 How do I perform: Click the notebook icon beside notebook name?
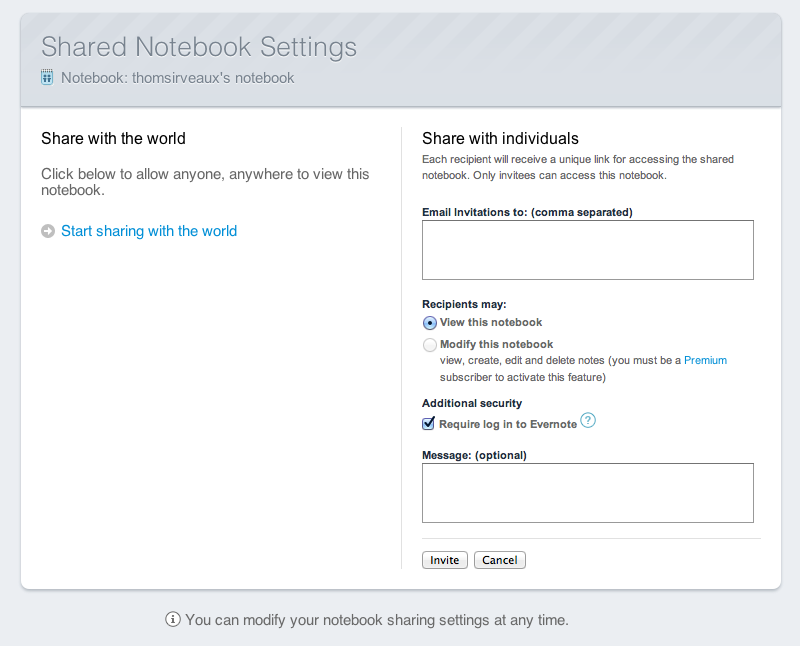coord(47,77)
